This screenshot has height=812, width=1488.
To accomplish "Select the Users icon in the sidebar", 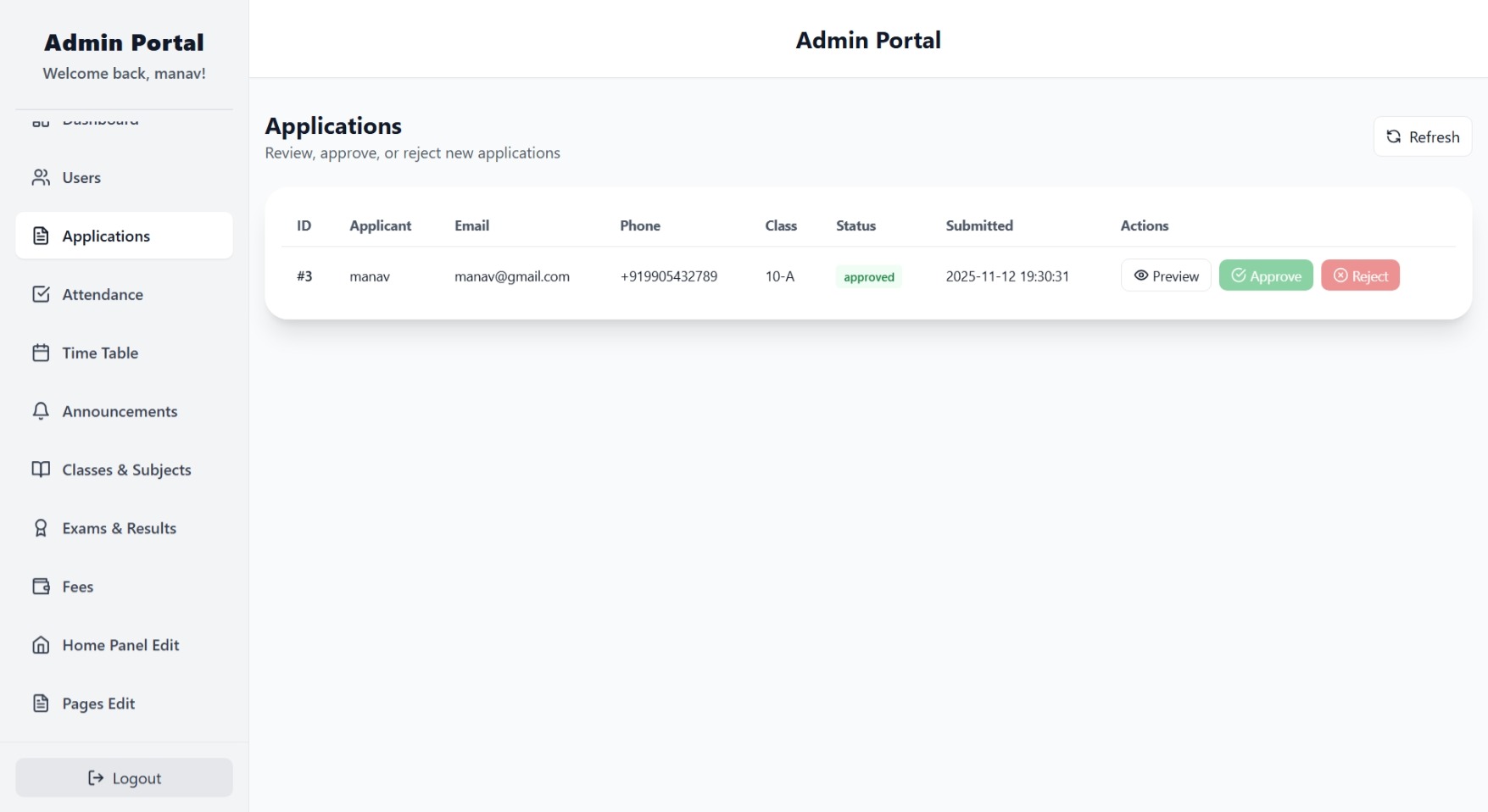I will [40, 178].
